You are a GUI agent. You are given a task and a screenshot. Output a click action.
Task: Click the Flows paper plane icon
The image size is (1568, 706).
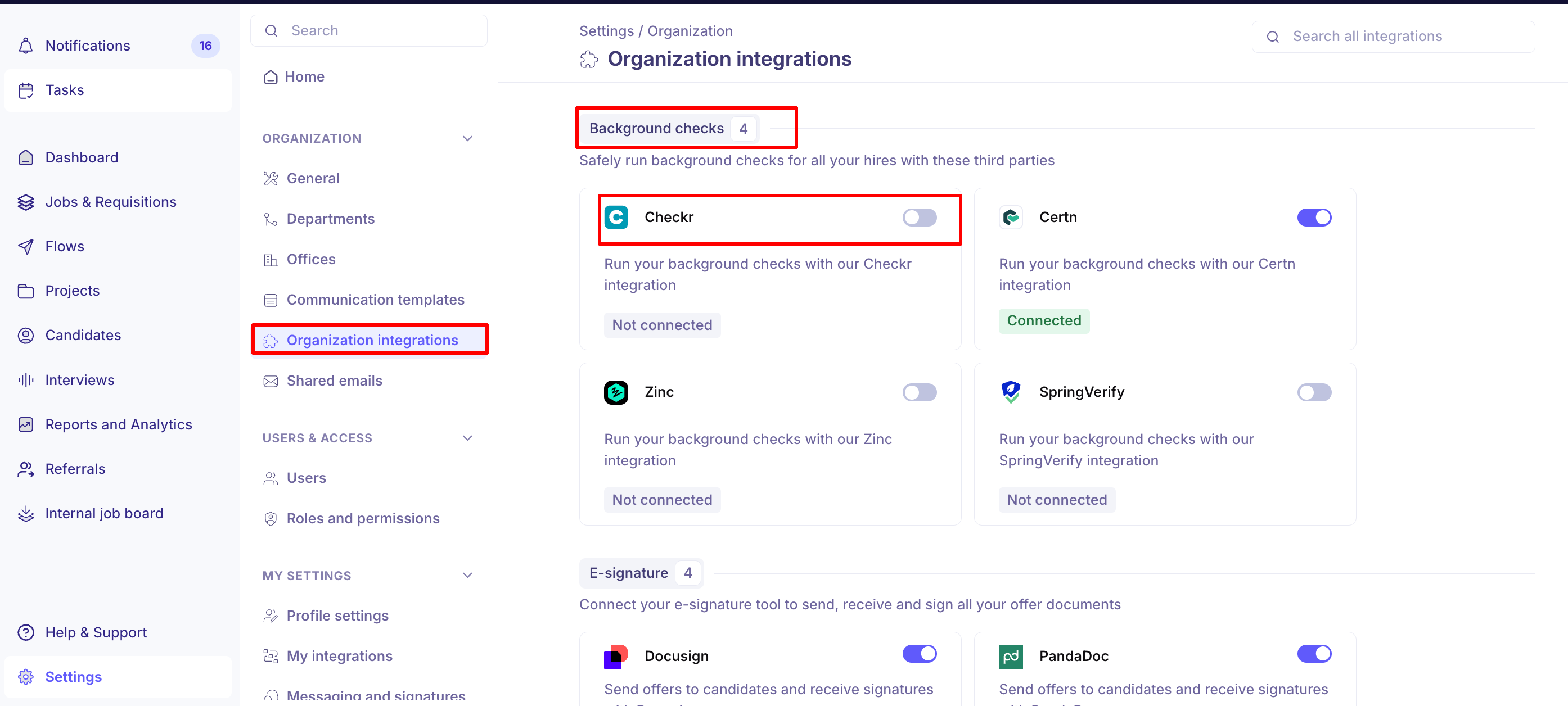25,247
